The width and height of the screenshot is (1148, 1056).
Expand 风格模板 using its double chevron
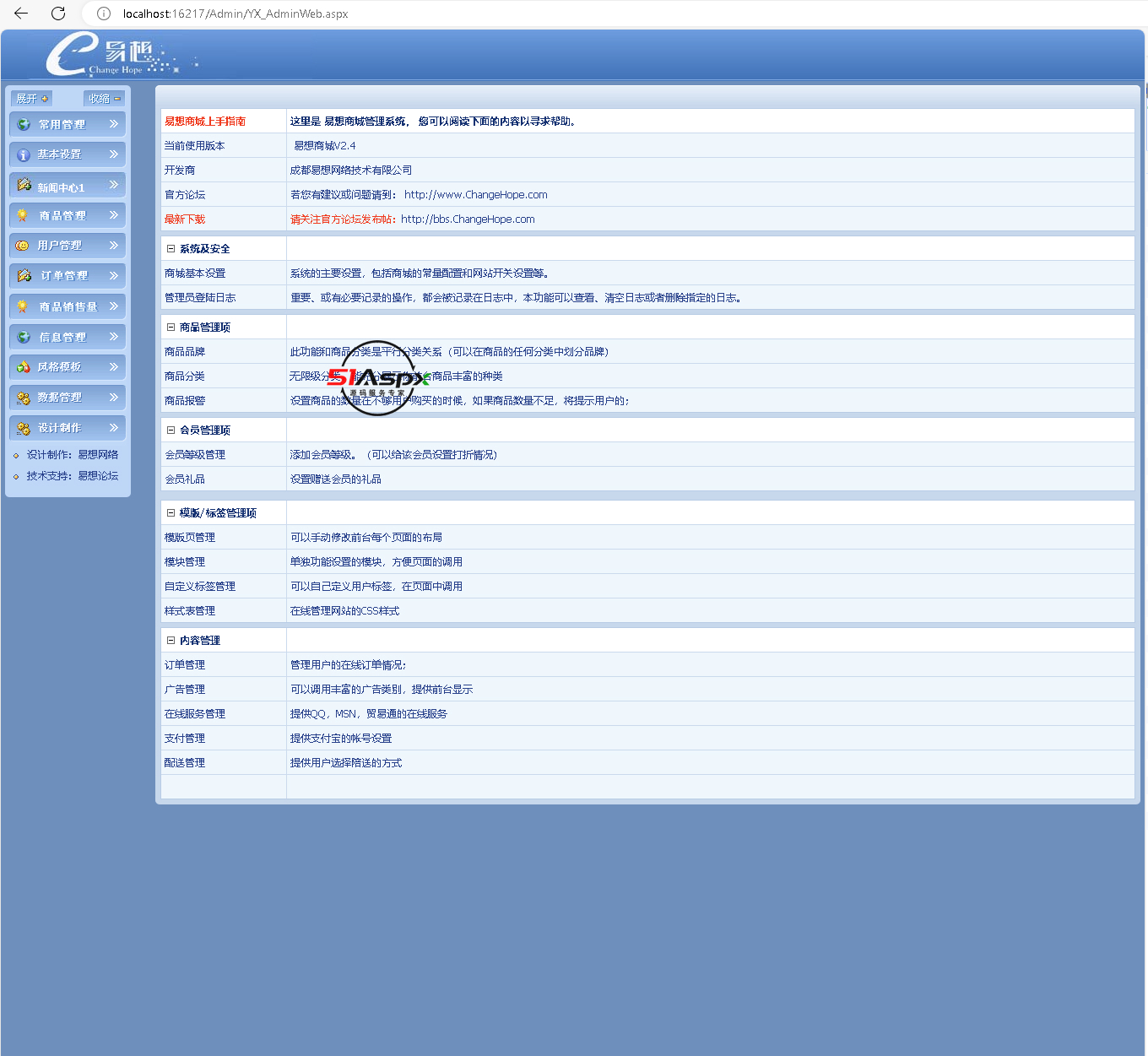(114, 367)
